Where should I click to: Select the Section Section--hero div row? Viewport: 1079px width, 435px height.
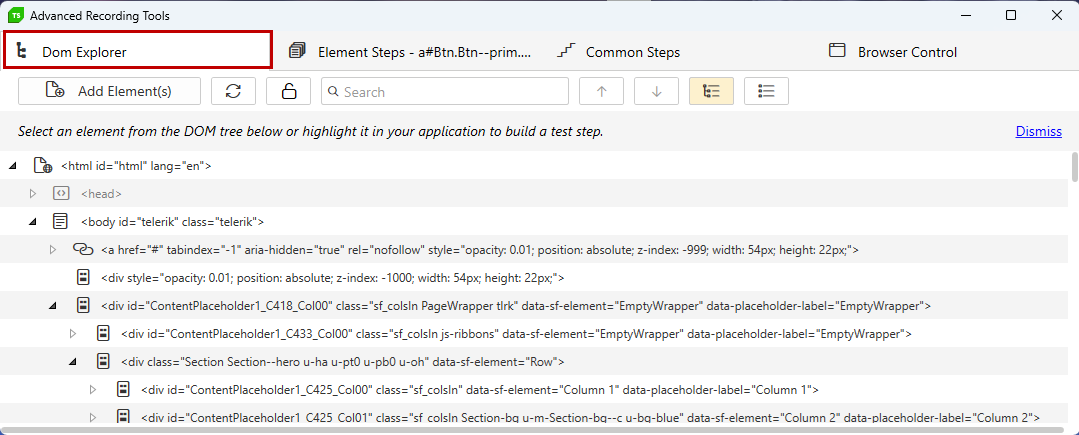click(x=343, y=361)
